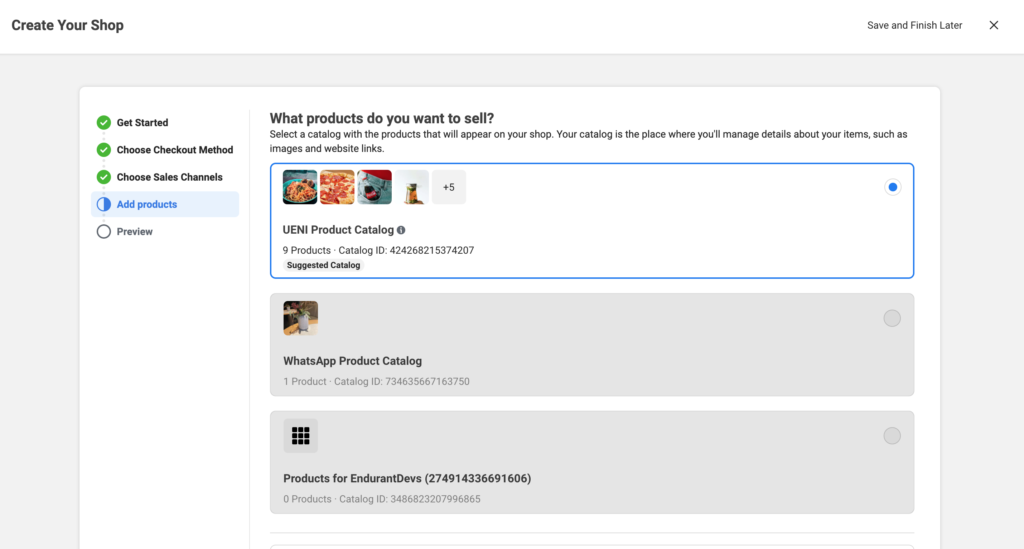
Task: Click the grid icon in EndurantDevs catalog
Action: tap(300, 435)
